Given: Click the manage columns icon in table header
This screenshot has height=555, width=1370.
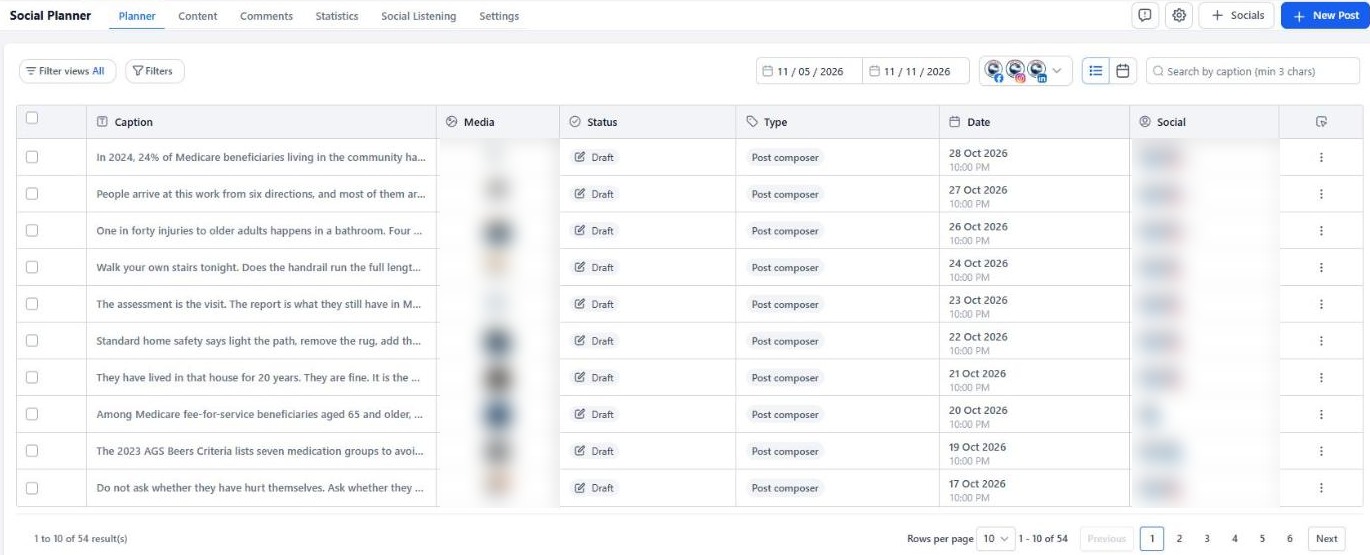Looking at the screenshot, I should (x=1321, y=122).
